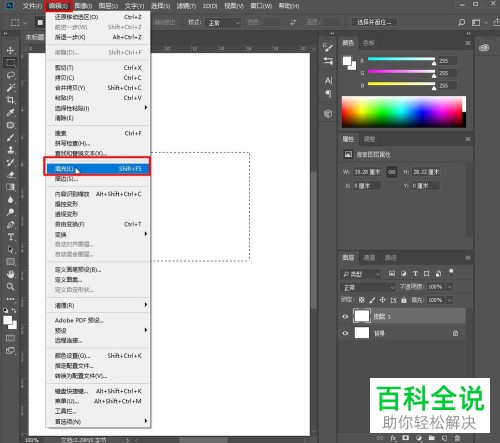Click the fx layer style icon
Image resolution: width=500 pixels, height=443 pixels.
(393, 438)
